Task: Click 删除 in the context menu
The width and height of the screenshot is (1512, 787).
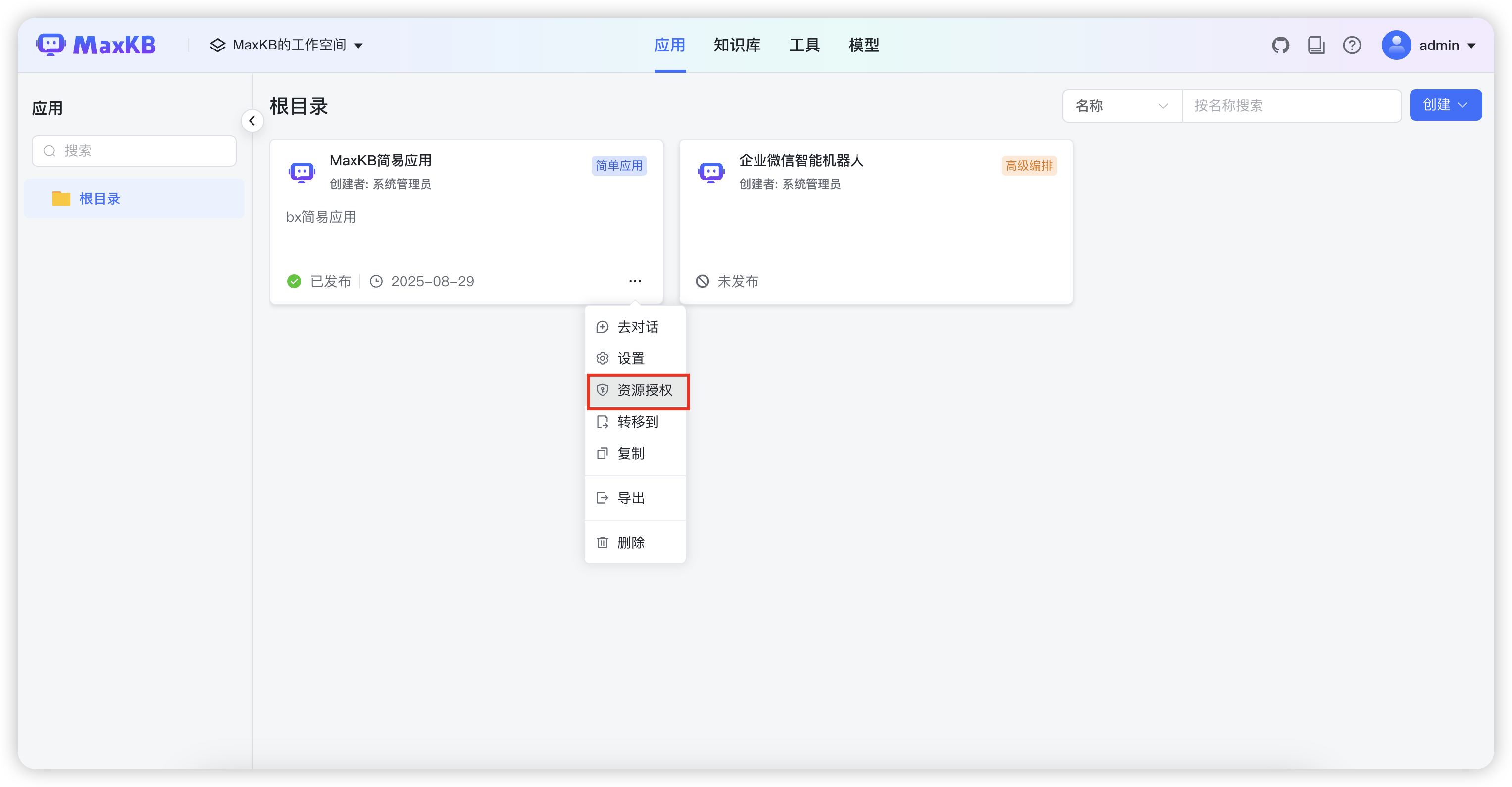Action: [x=630, y=542]
